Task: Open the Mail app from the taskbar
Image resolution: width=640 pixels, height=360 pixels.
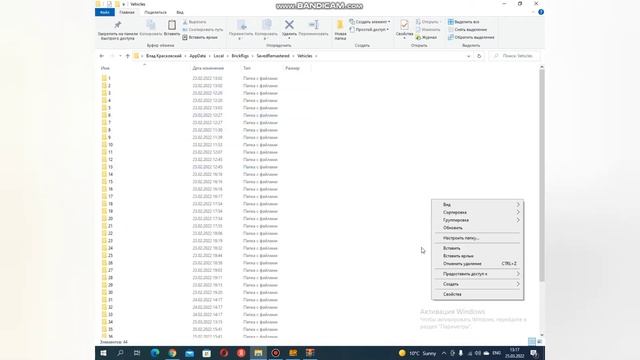Action: [189, 353]
